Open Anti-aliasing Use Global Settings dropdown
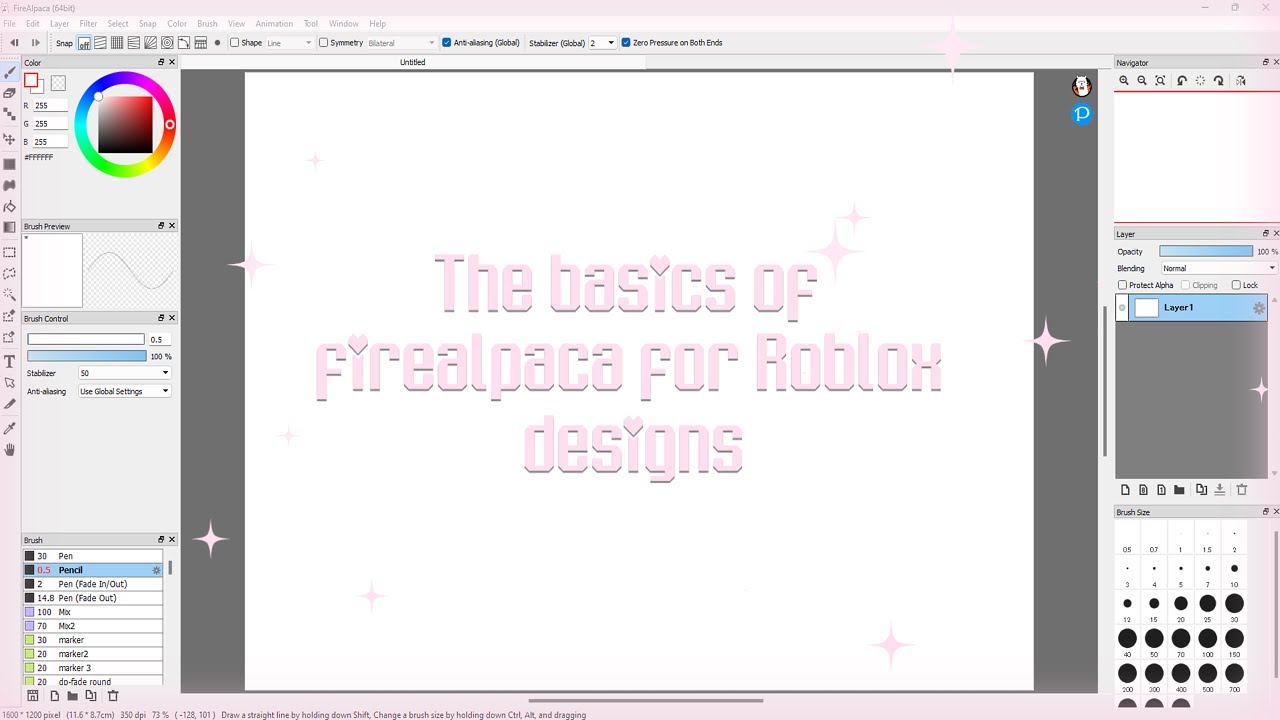The height and width of the screenshot is (720, 1280). (124, 391)
